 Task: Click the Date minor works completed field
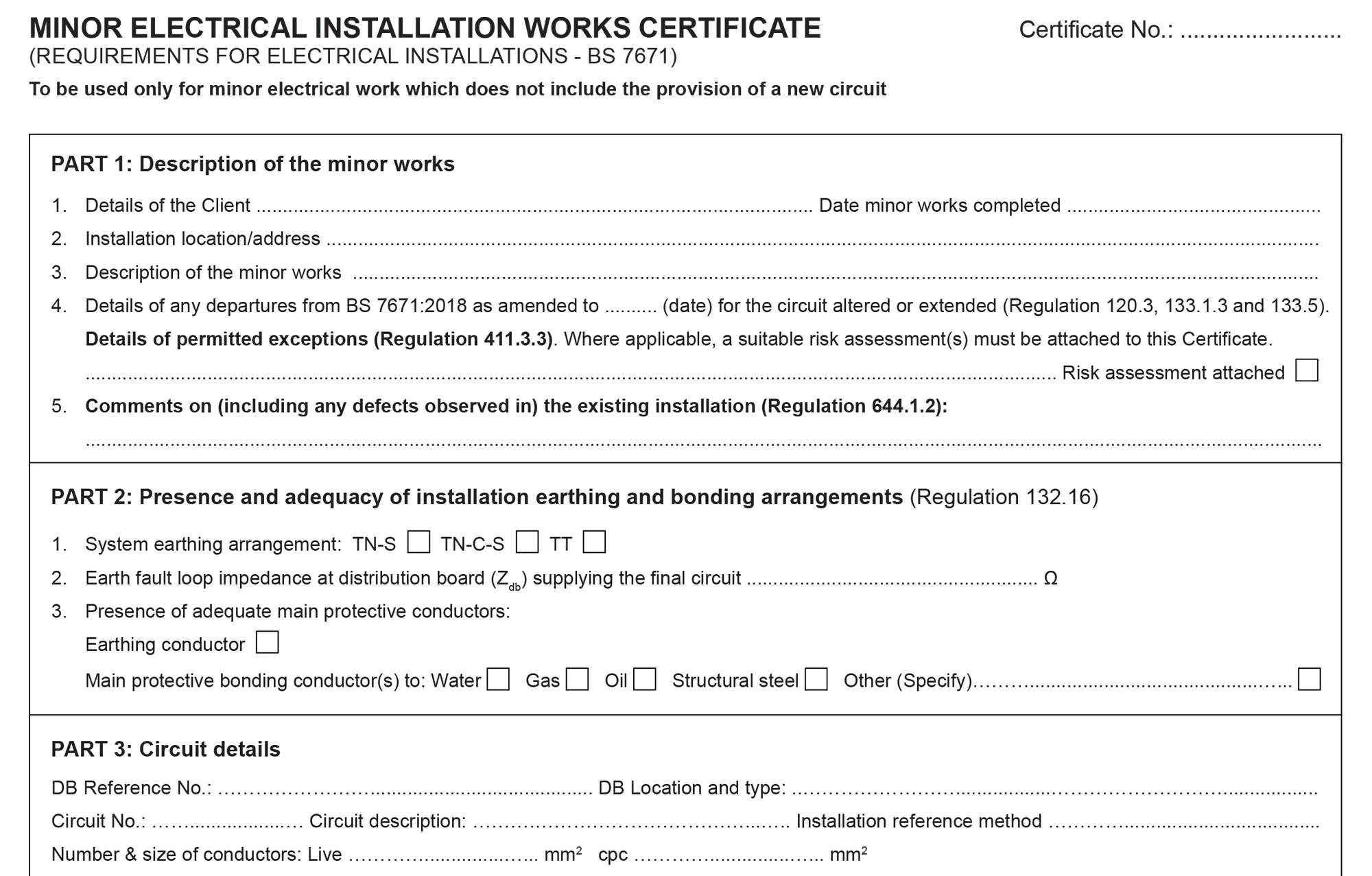[x=1194, y=205]
